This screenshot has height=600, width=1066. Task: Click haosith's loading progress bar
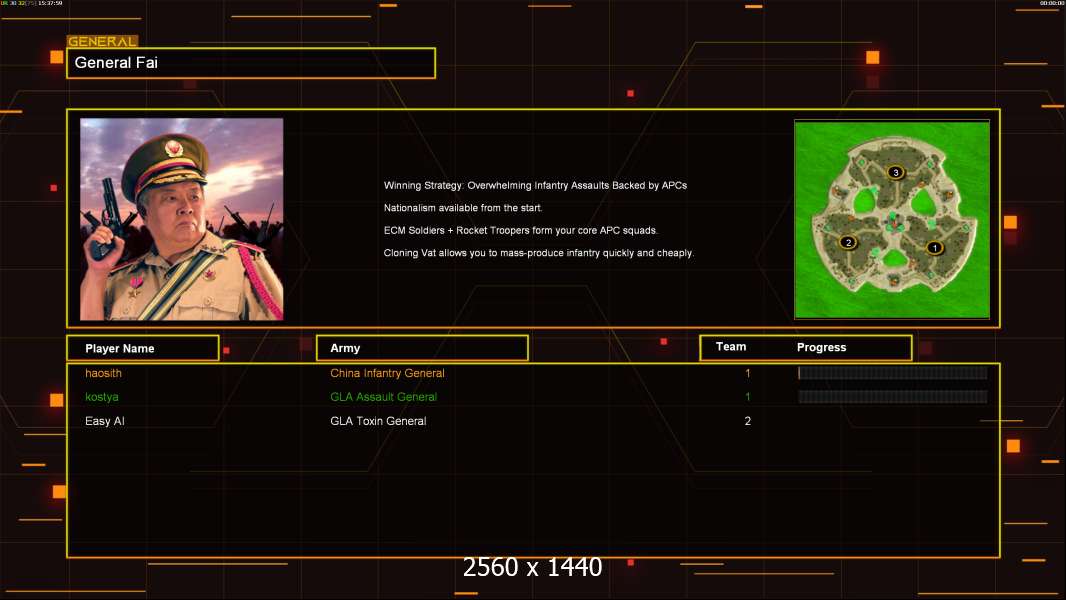click(x=893, y=372)
